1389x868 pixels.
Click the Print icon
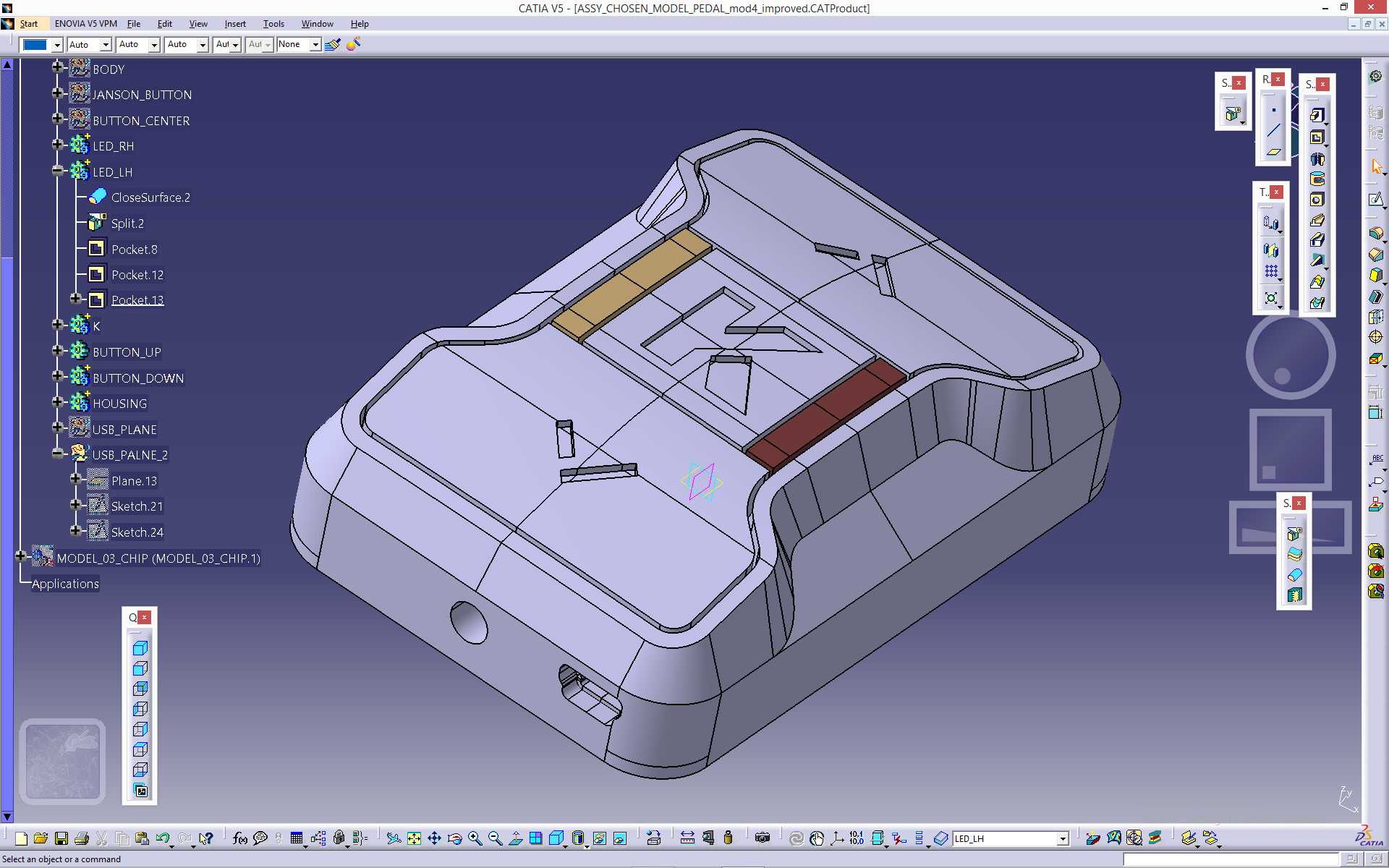click(82, 838)
